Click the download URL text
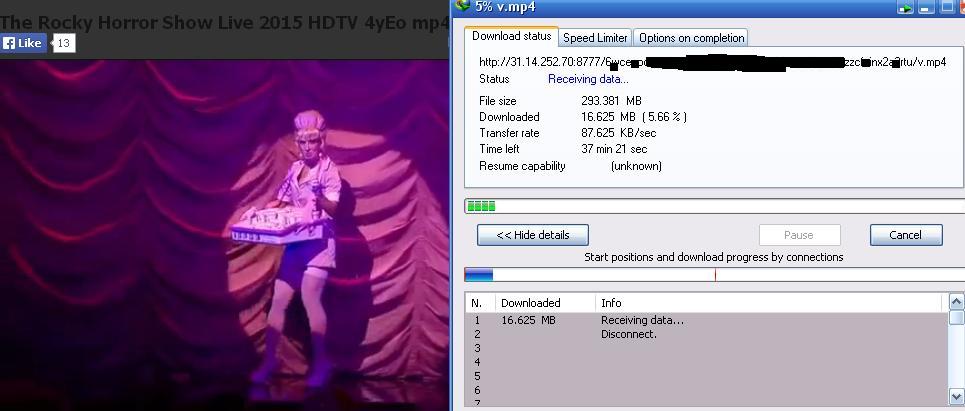 tap(712, 62)
